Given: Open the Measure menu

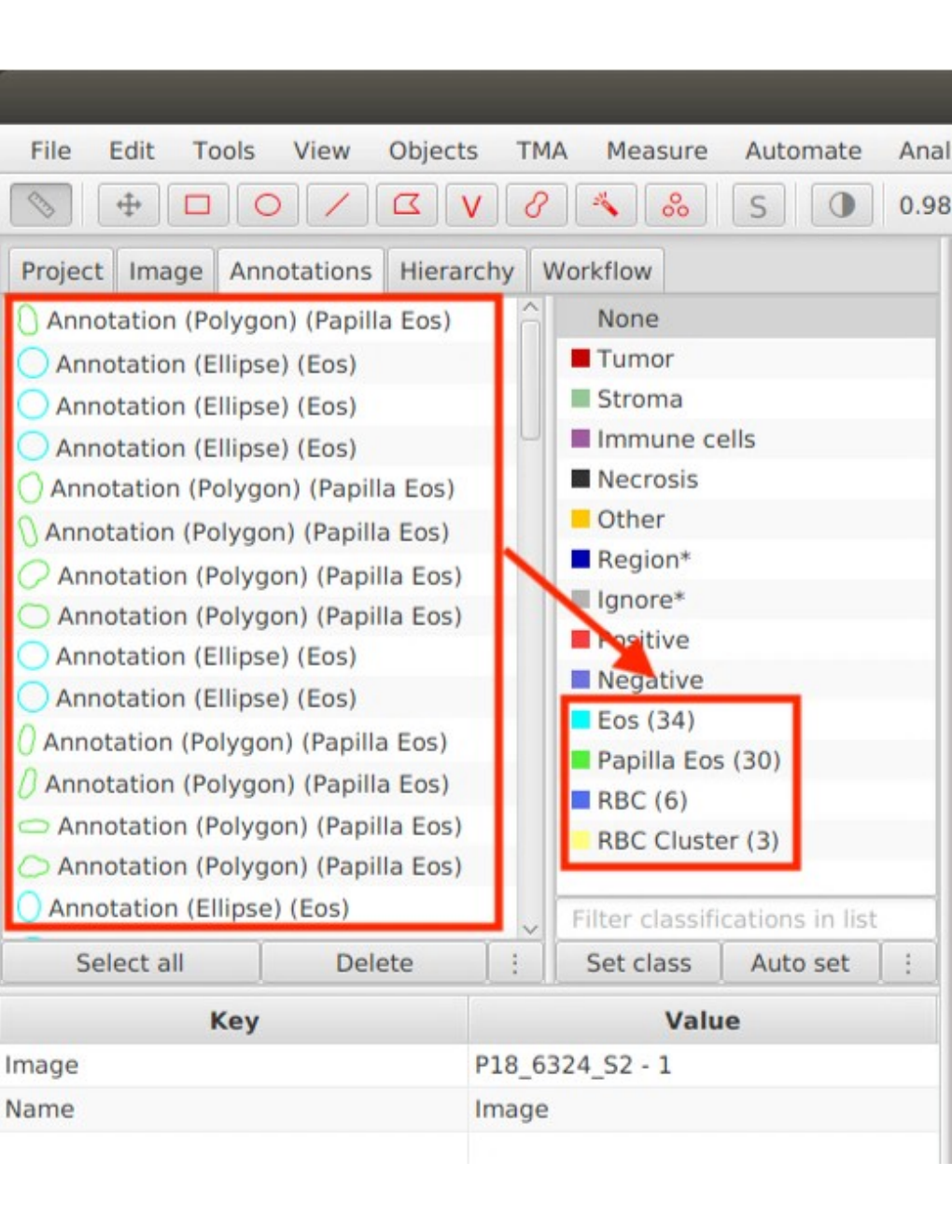Looking at the screenshot, I should 657,150.
